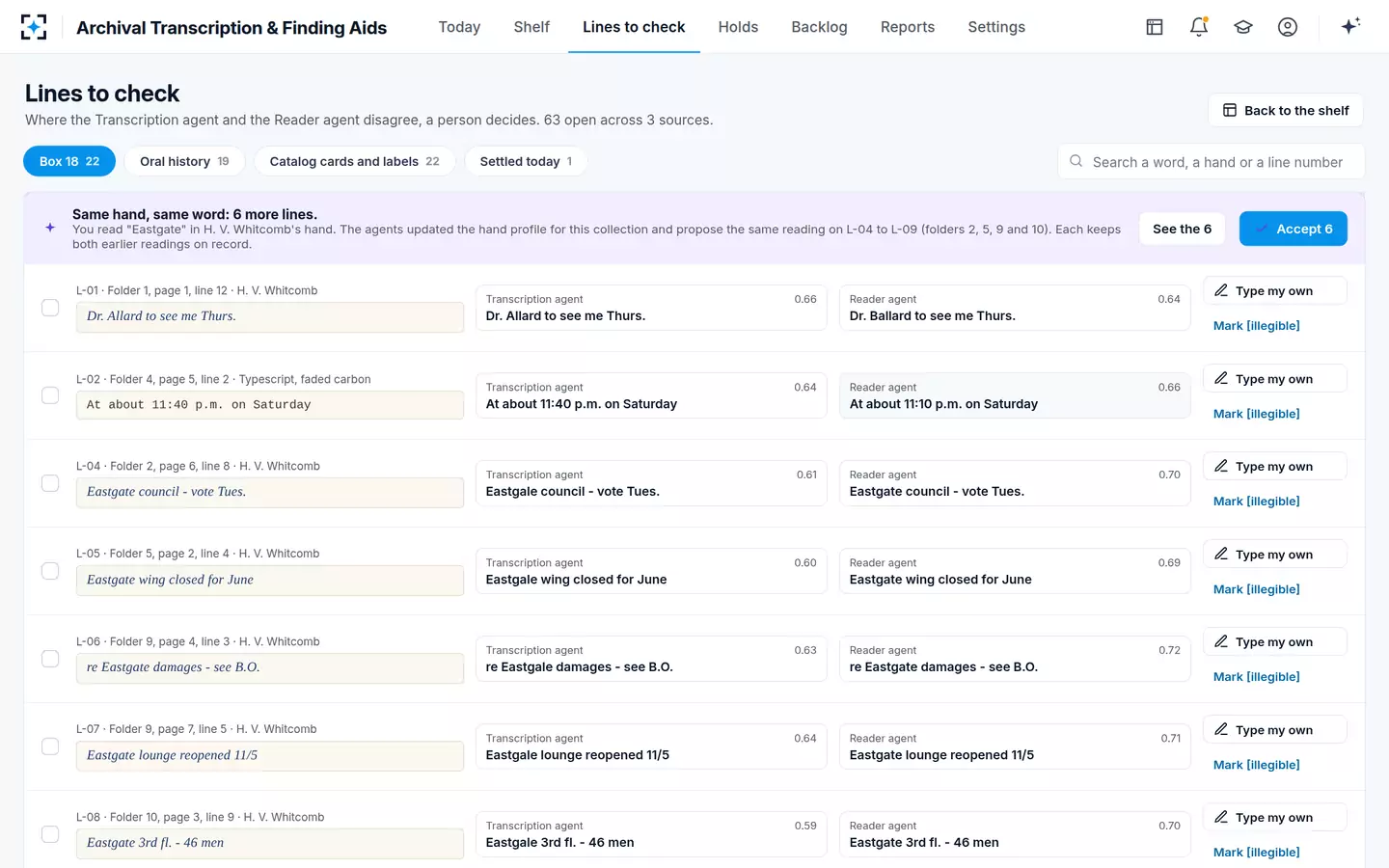
Task: Check the L-02 typescript line checkbox
Action: [50, 395]
